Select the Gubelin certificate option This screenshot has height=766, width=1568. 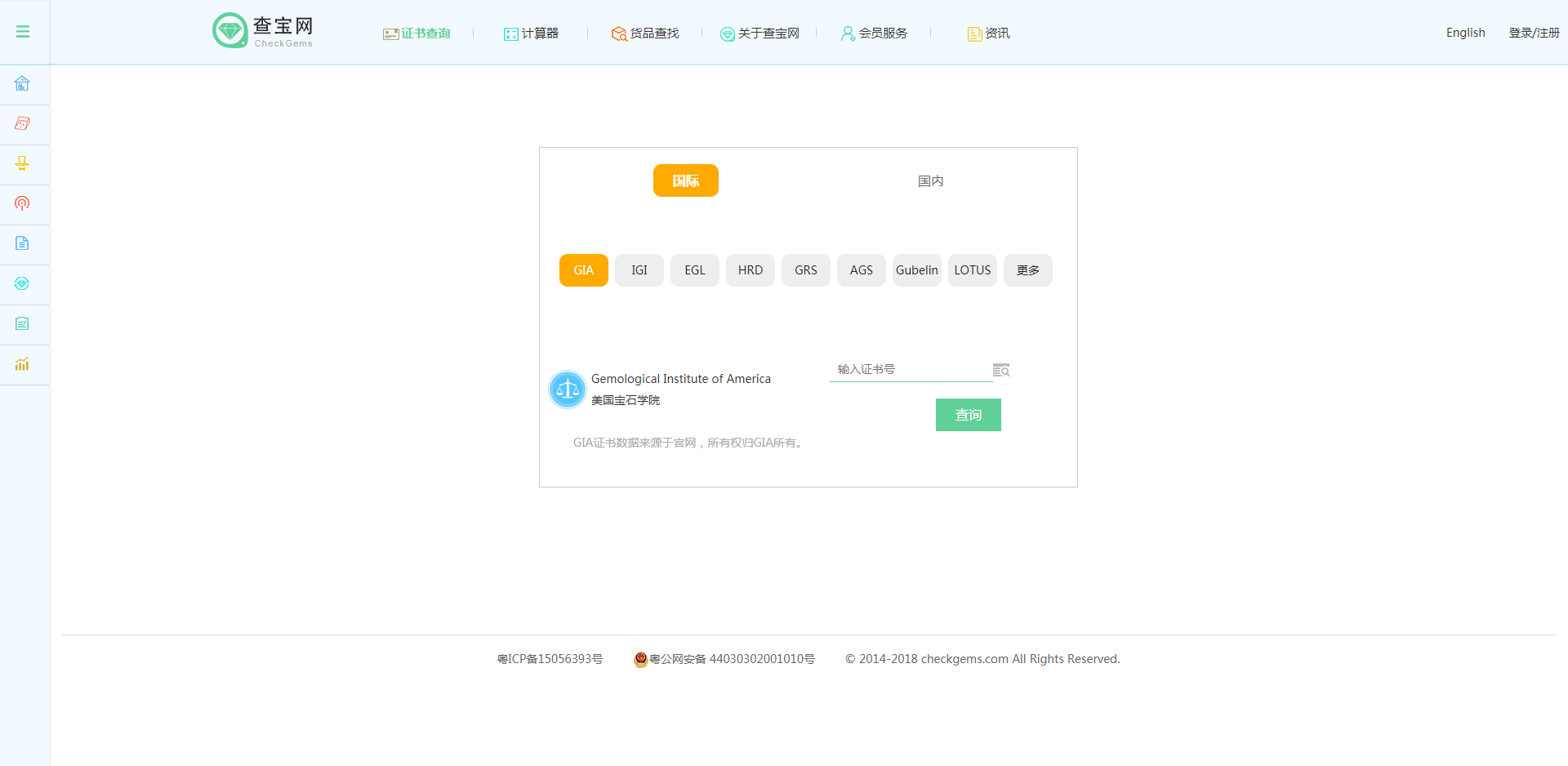pos(916,270)
